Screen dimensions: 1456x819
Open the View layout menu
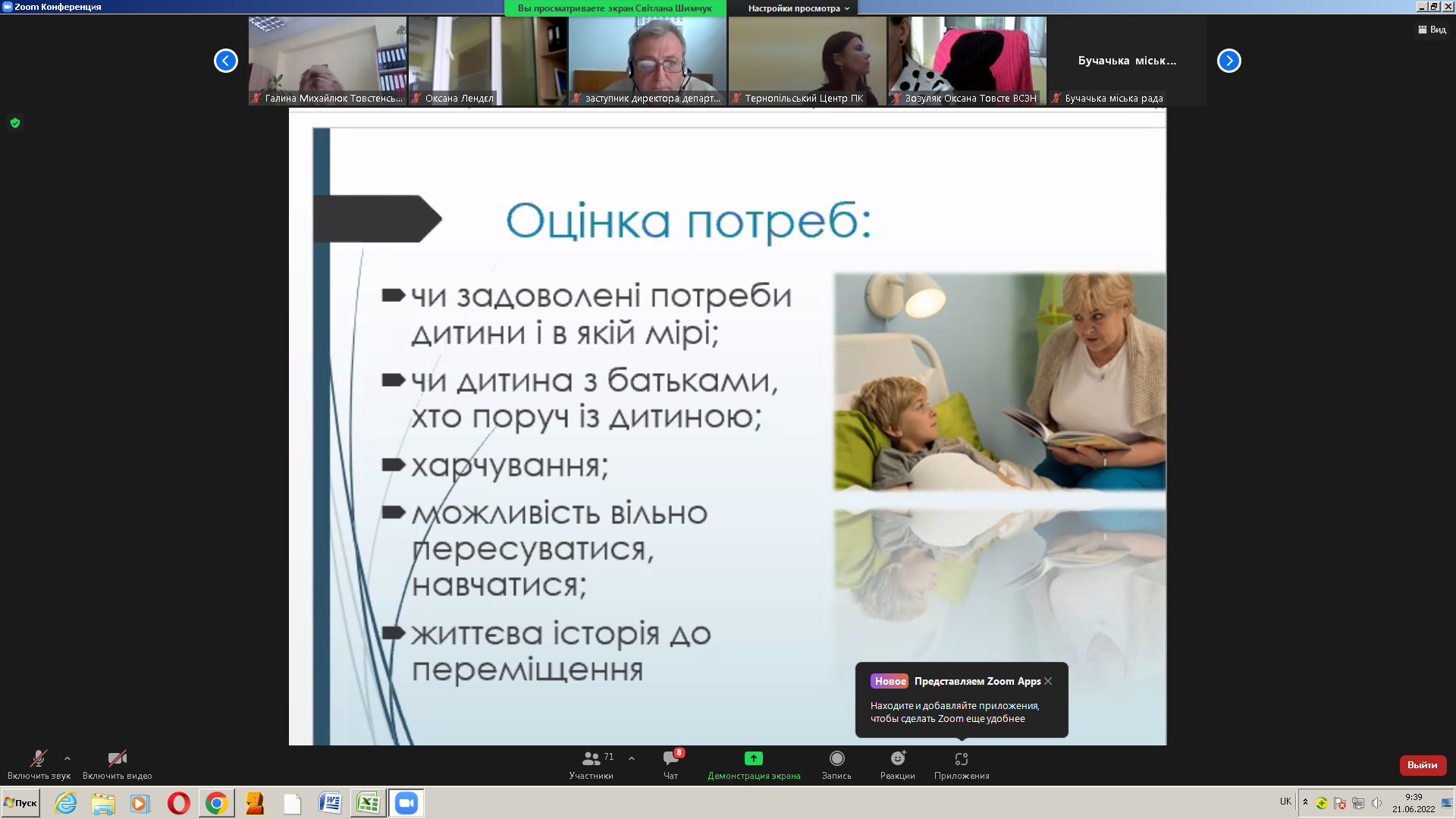click(1432, 30)
